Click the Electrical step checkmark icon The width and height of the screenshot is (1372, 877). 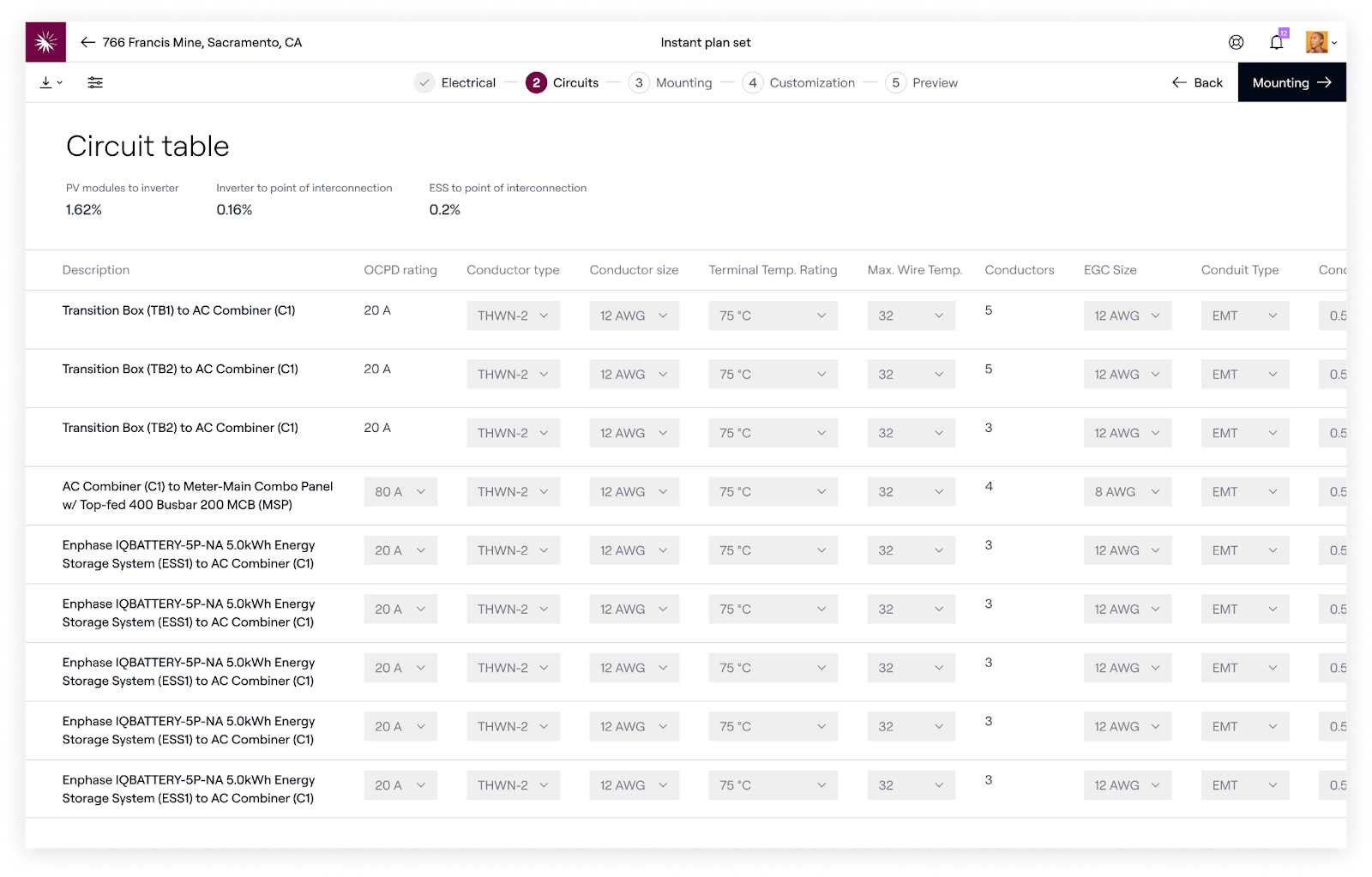(x=424, y=82)
